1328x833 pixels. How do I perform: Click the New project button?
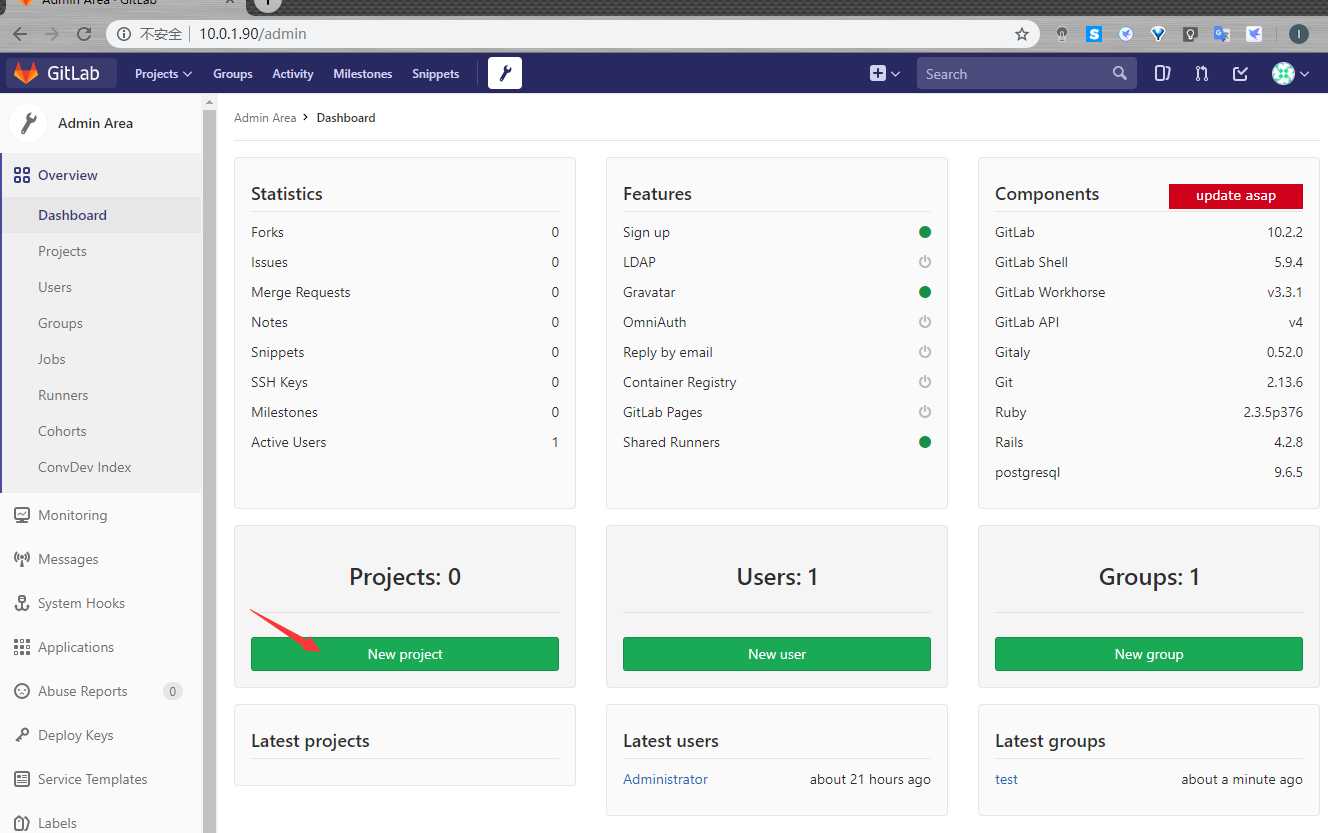[405, 654]
